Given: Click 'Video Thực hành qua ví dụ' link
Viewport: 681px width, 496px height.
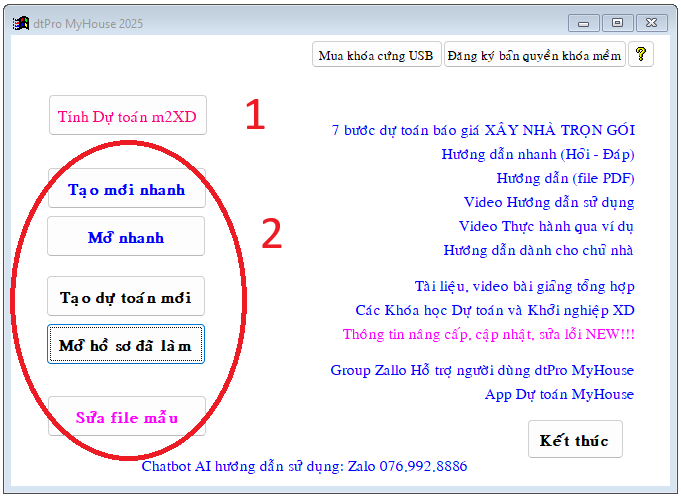Looking at the screenshot, I should click(546, 226).
